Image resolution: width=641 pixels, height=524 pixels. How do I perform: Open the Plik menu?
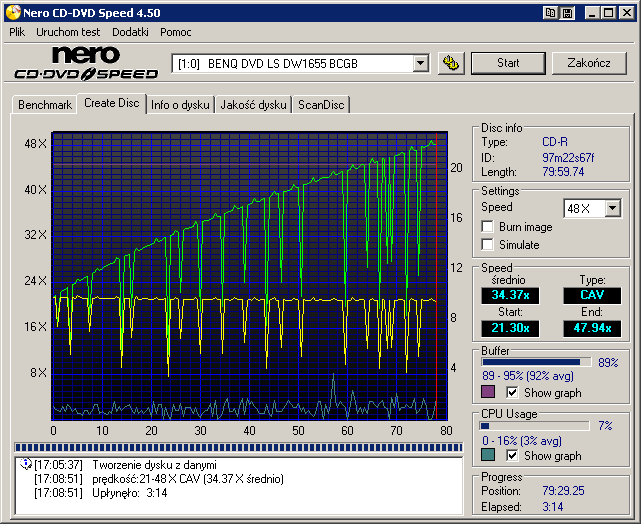pos(17,32)
